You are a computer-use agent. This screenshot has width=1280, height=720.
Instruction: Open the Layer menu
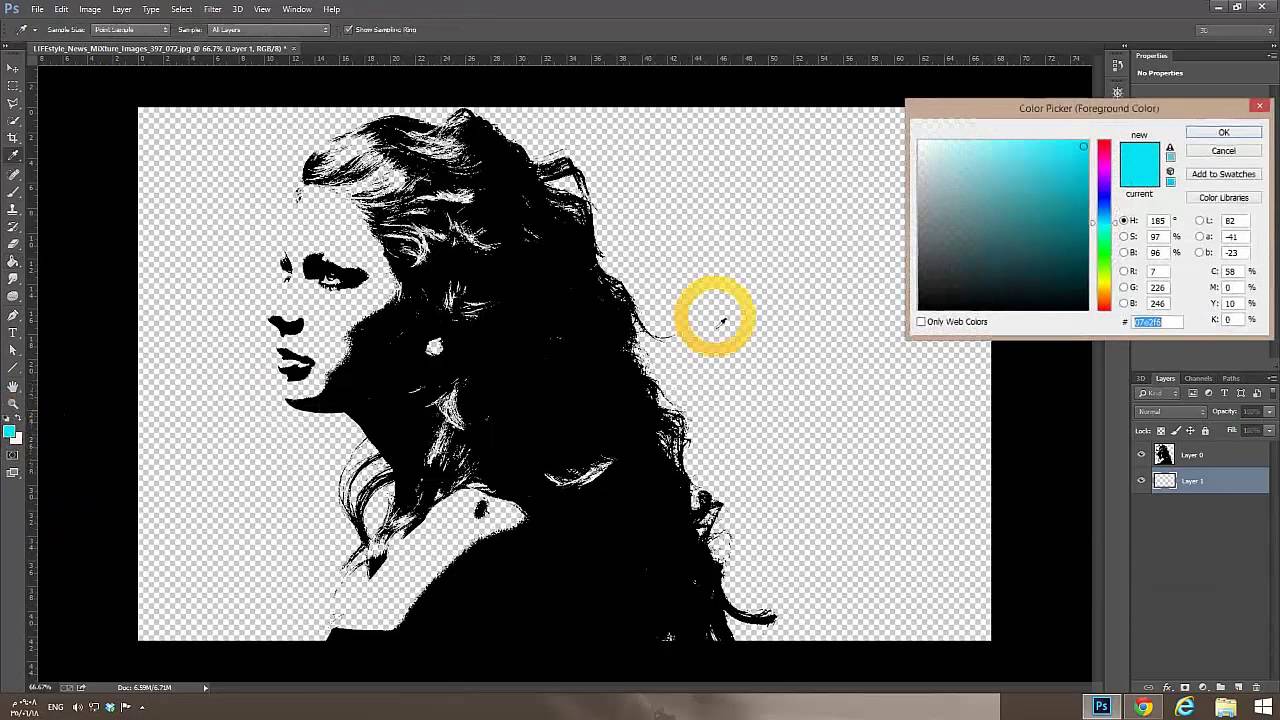121,9
